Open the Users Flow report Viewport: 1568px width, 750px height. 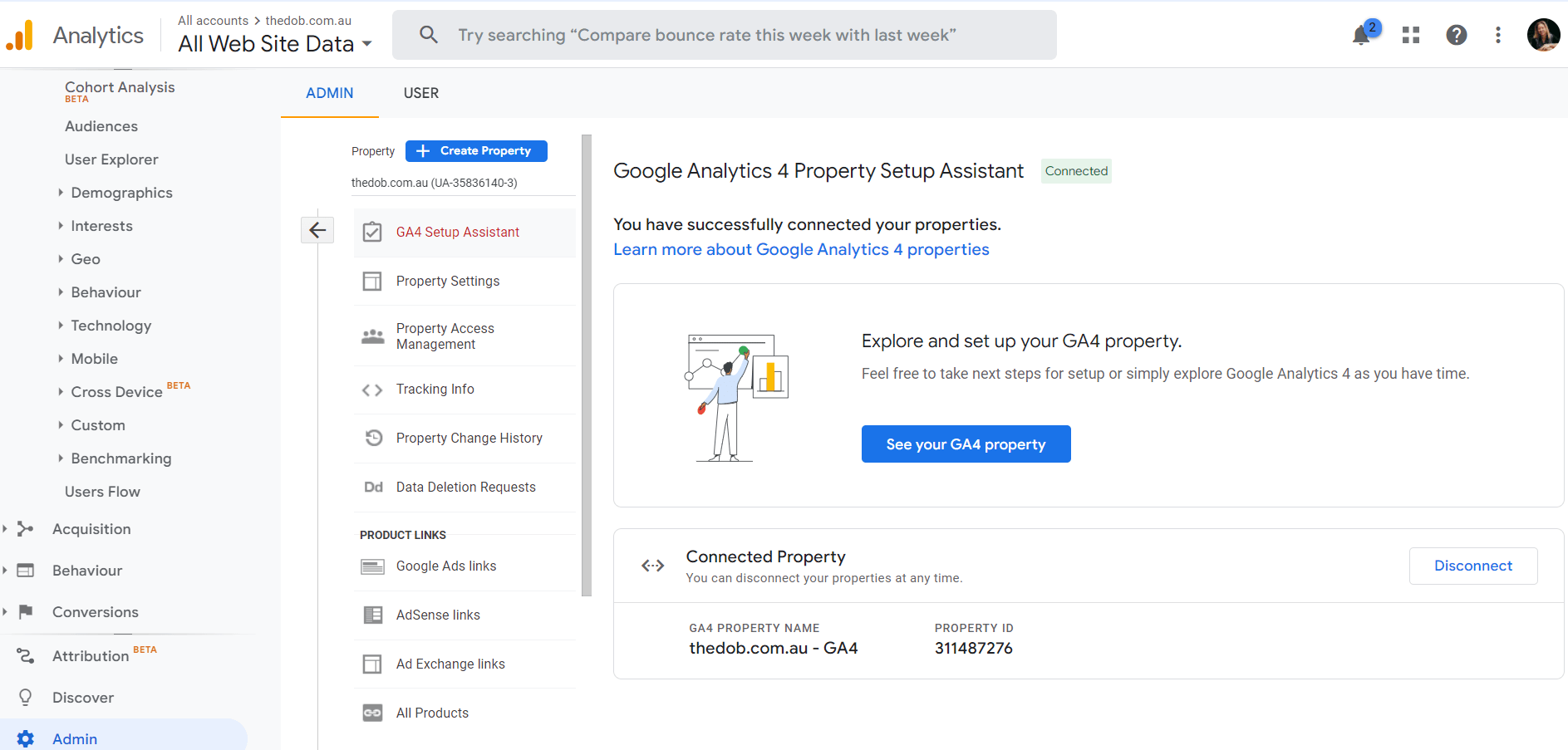102,492
